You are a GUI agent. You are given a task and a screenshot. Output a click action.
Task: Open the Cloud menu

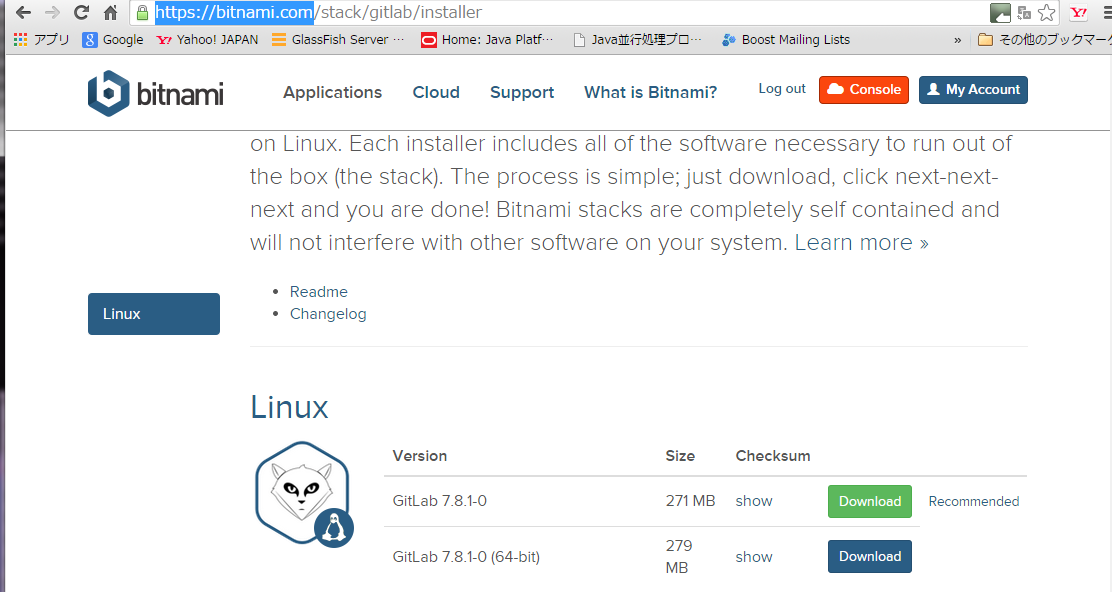tap(436, 92)
